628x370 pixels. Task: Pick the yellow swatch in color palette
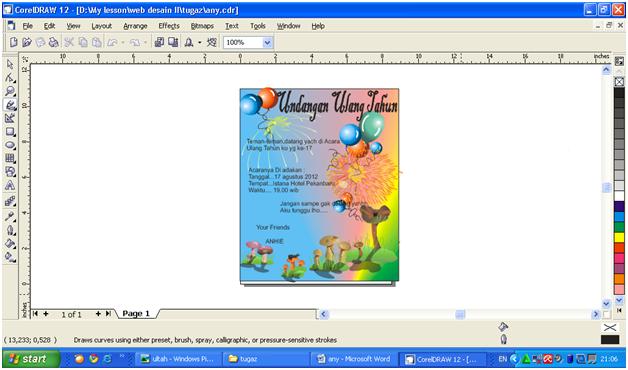click(x=619, y=237)
